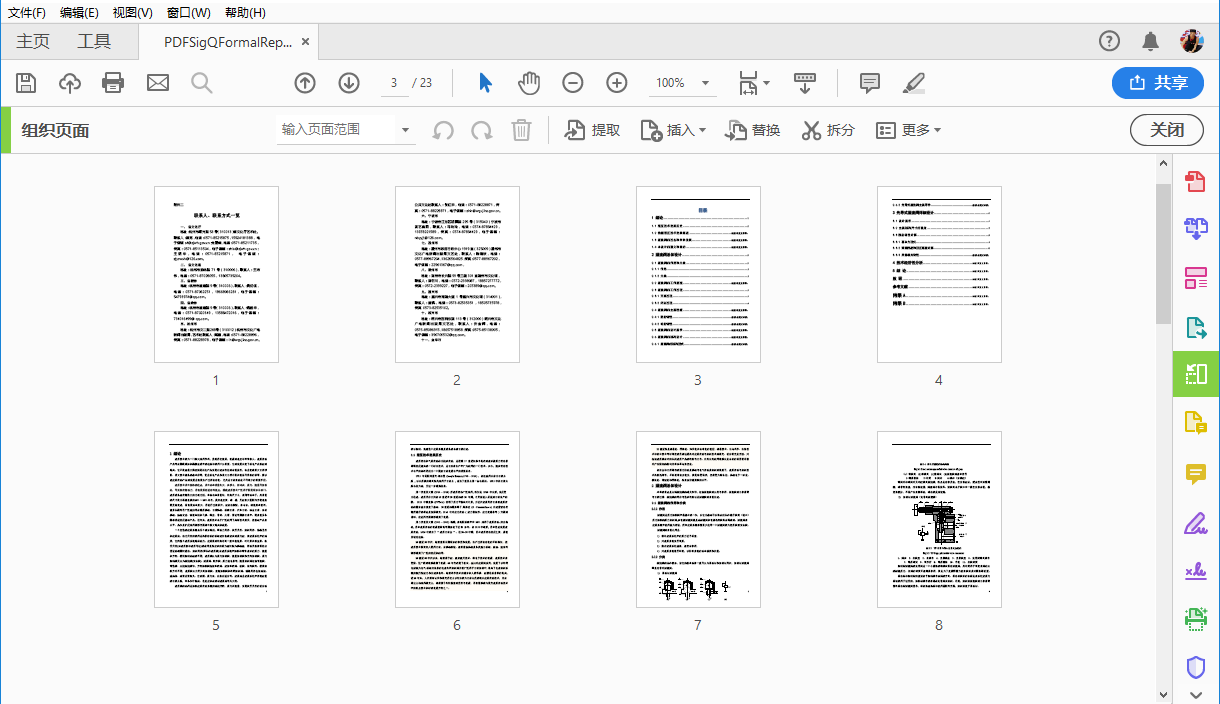This screenshot has height=704, width=1220.
Task: Print the document using printer icon
Action: (x=113, y=83)
